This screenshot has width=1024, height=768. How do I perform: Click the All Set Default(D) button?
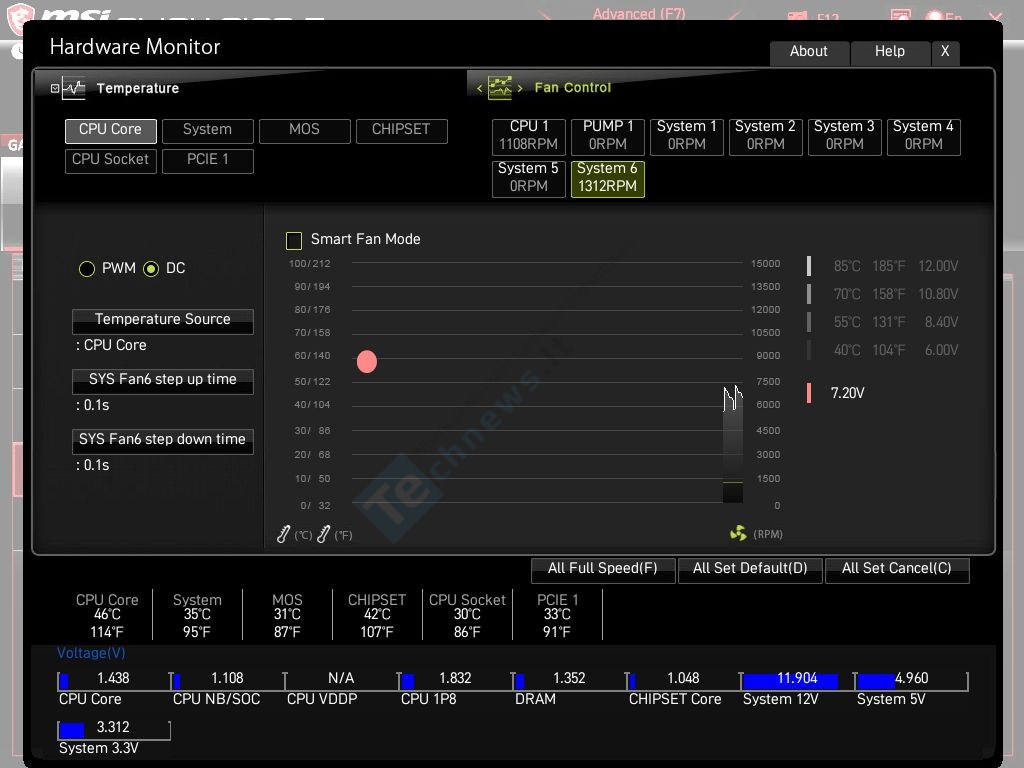(750, 569)
